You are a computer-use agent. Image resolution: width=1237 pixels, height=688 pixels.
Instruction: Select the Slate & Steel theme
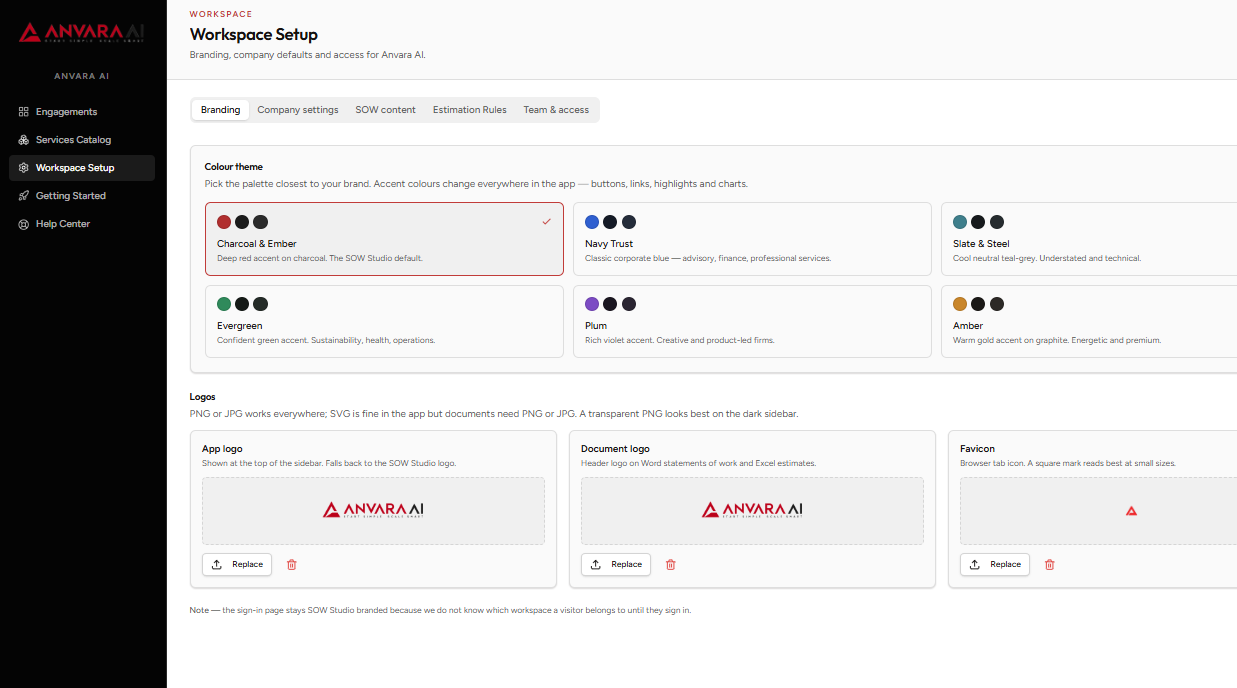click(1089, 239)
